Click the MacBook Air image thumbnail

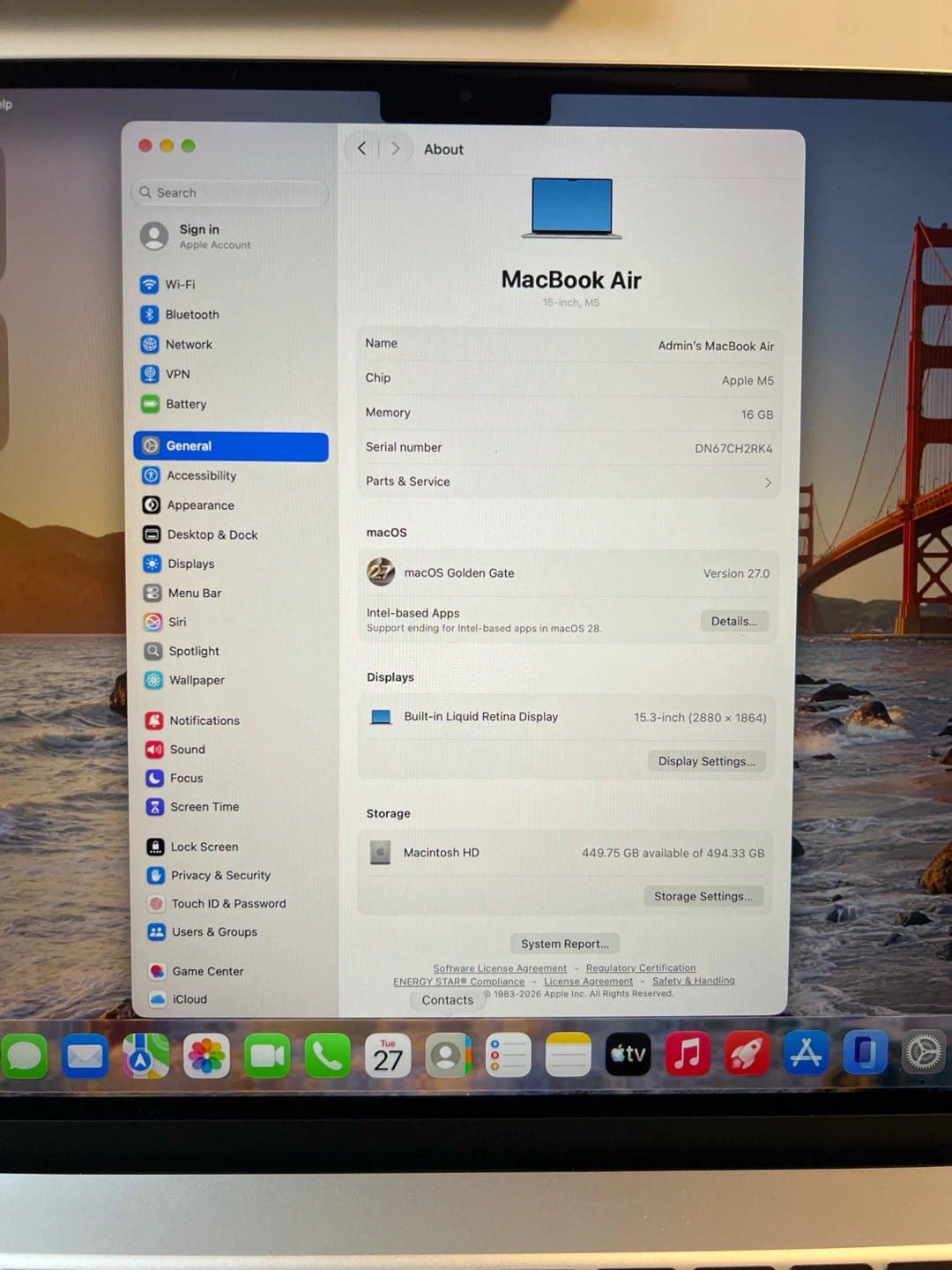point(572,208)
